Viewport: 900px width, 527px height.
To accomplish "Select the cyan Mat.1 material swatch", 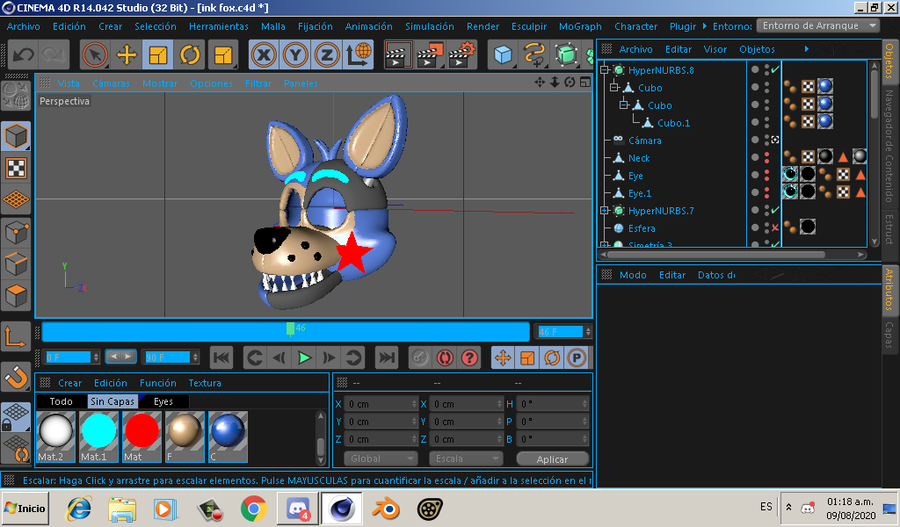I will coord(99,437).
